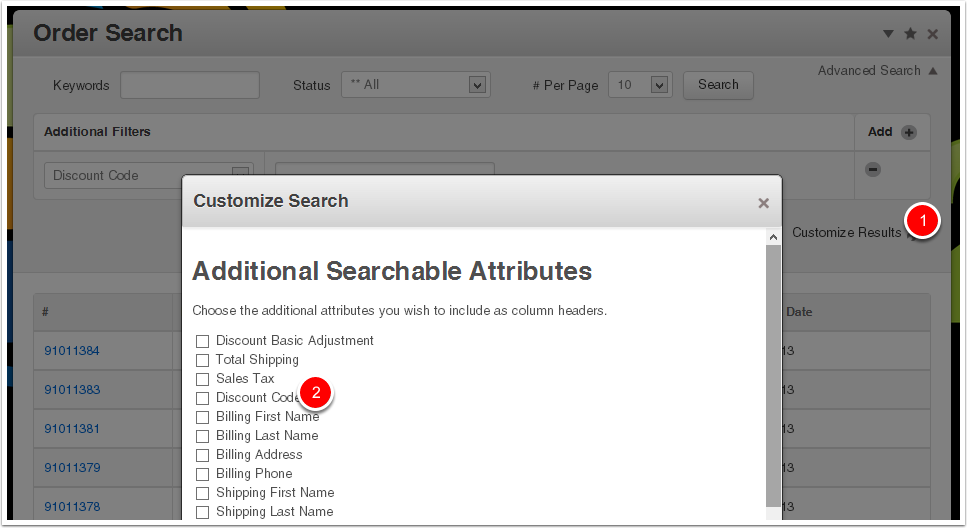
Task: Toggle the Sales Tax checkbox
Action: tap(203, 379)
